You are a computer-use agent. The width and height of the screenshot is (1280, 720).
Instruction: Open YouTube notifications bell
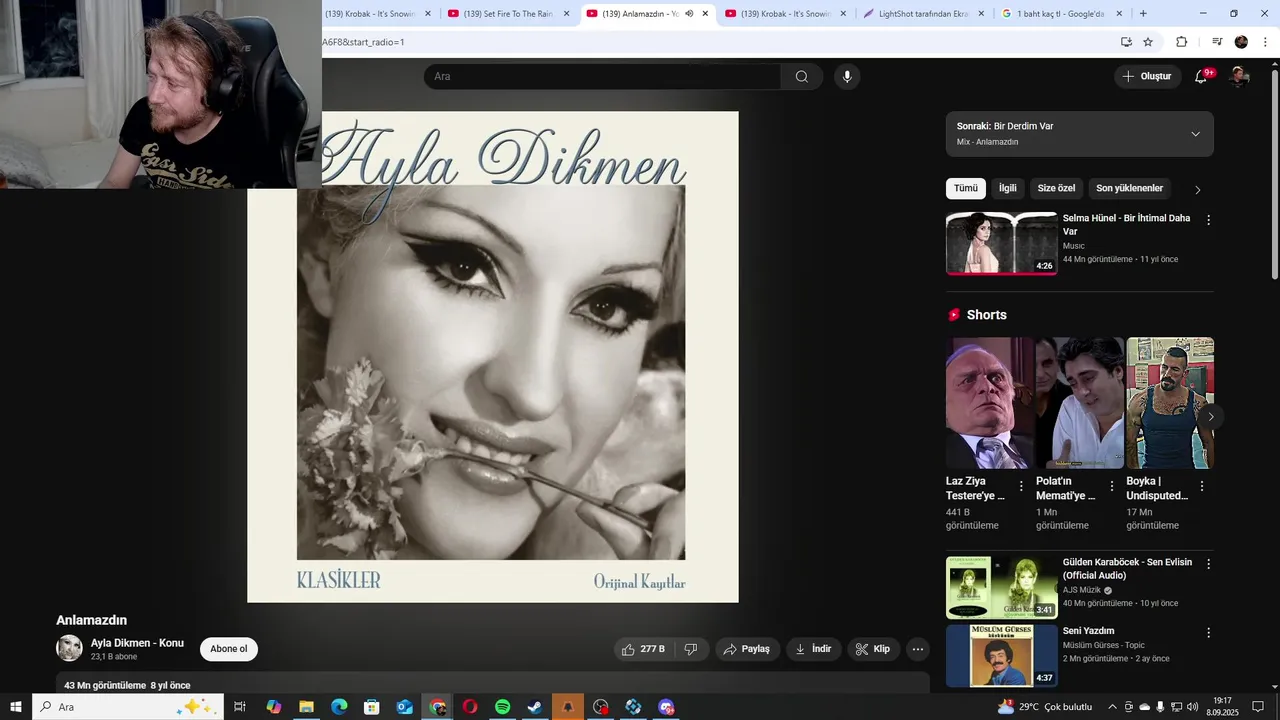click(x=1201, y=76)
